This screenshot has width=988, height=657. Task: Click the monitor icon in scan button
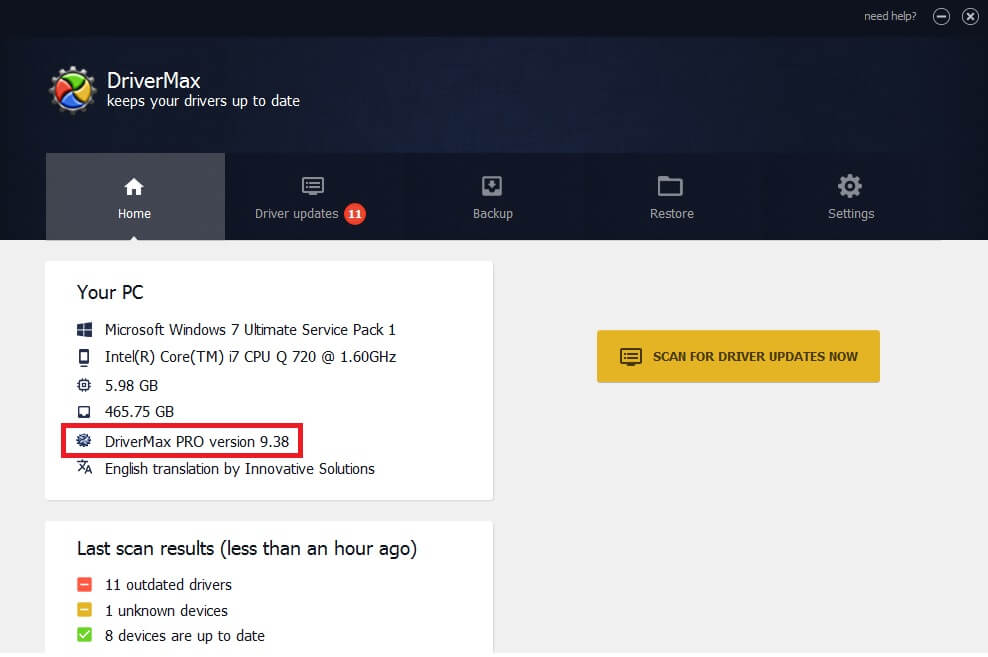[x=631, y=357]
